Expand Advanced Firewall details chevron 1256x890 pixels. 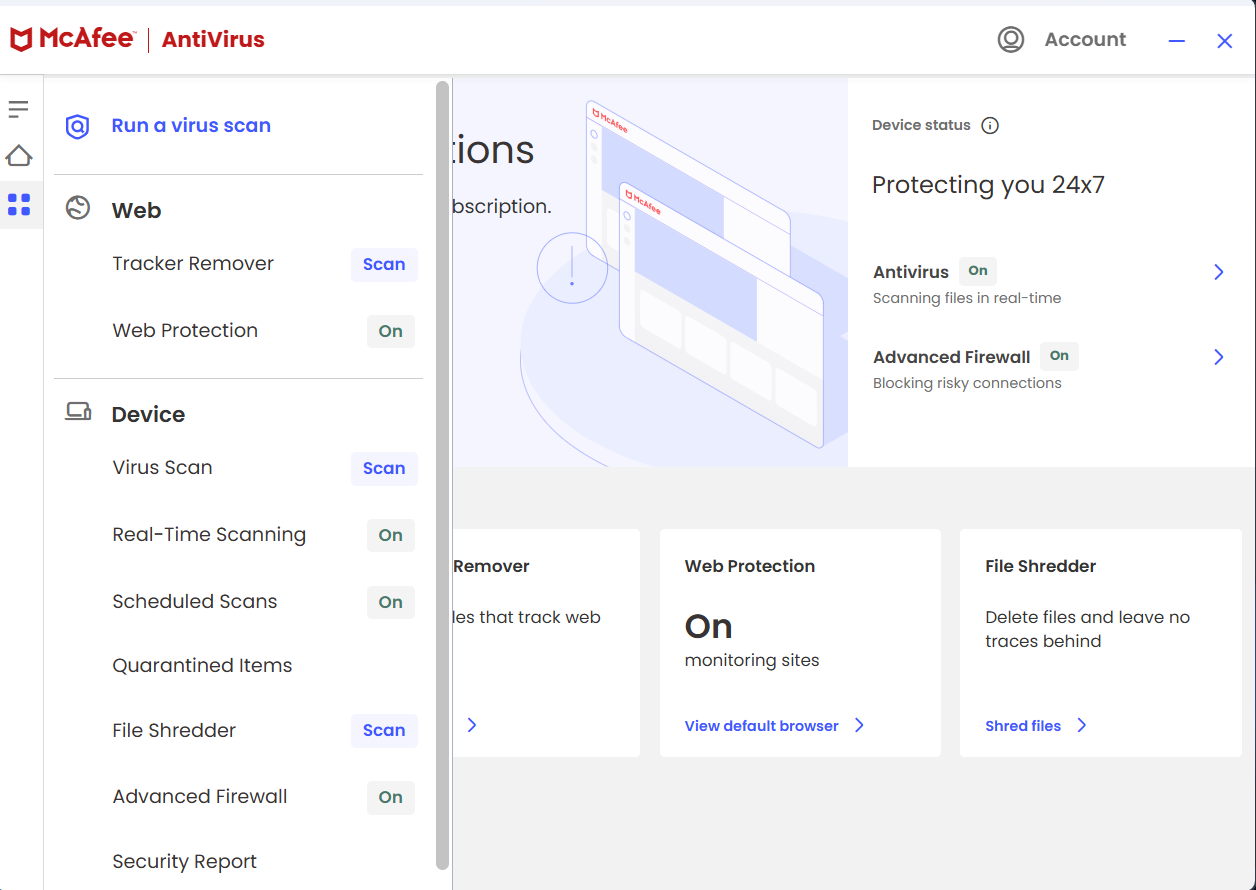(x=1218, y=357)
